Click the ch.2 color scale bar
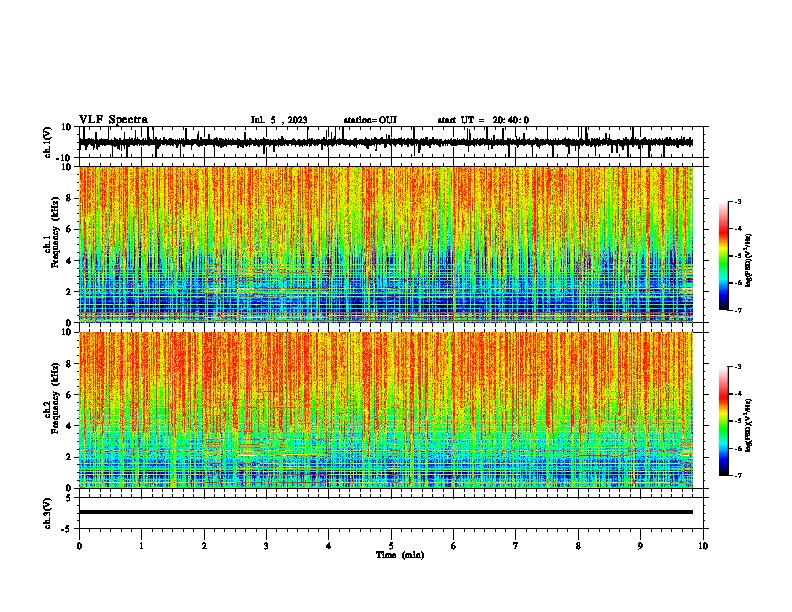This screenshot has height=612, width=792. click(x=723, y=421)
